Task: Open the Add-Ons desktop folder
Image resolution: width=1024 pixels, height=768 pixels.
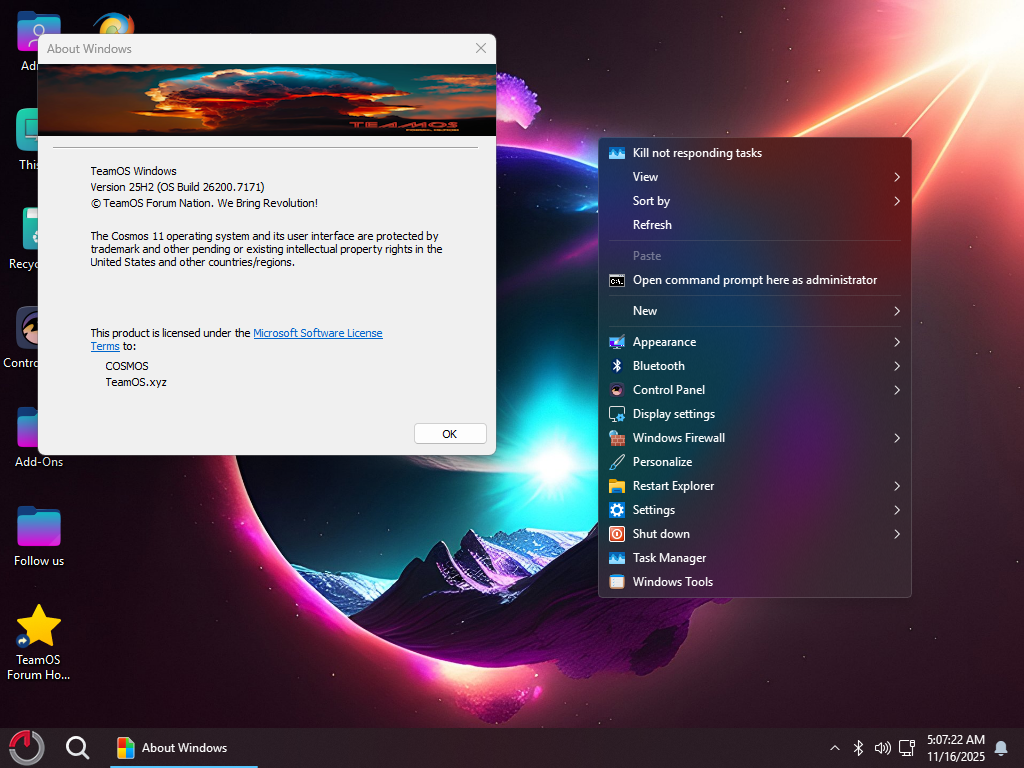Action: [39, 429]
